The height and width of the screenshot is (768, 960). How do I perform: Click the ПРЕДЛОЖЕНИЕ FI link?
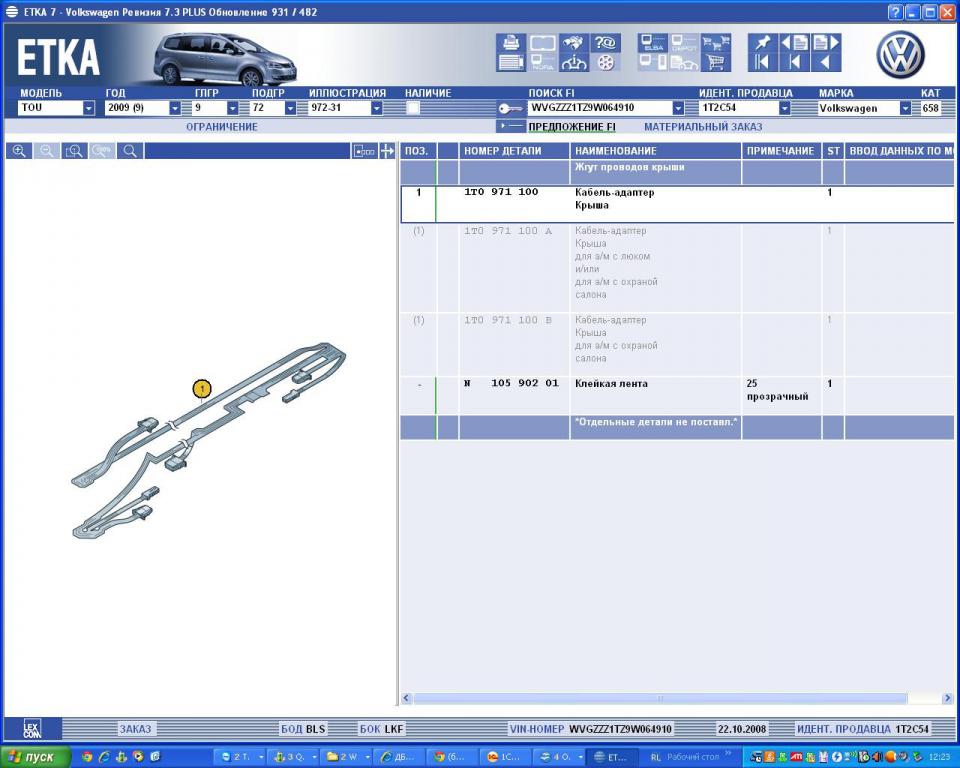[x=572, y=127]
